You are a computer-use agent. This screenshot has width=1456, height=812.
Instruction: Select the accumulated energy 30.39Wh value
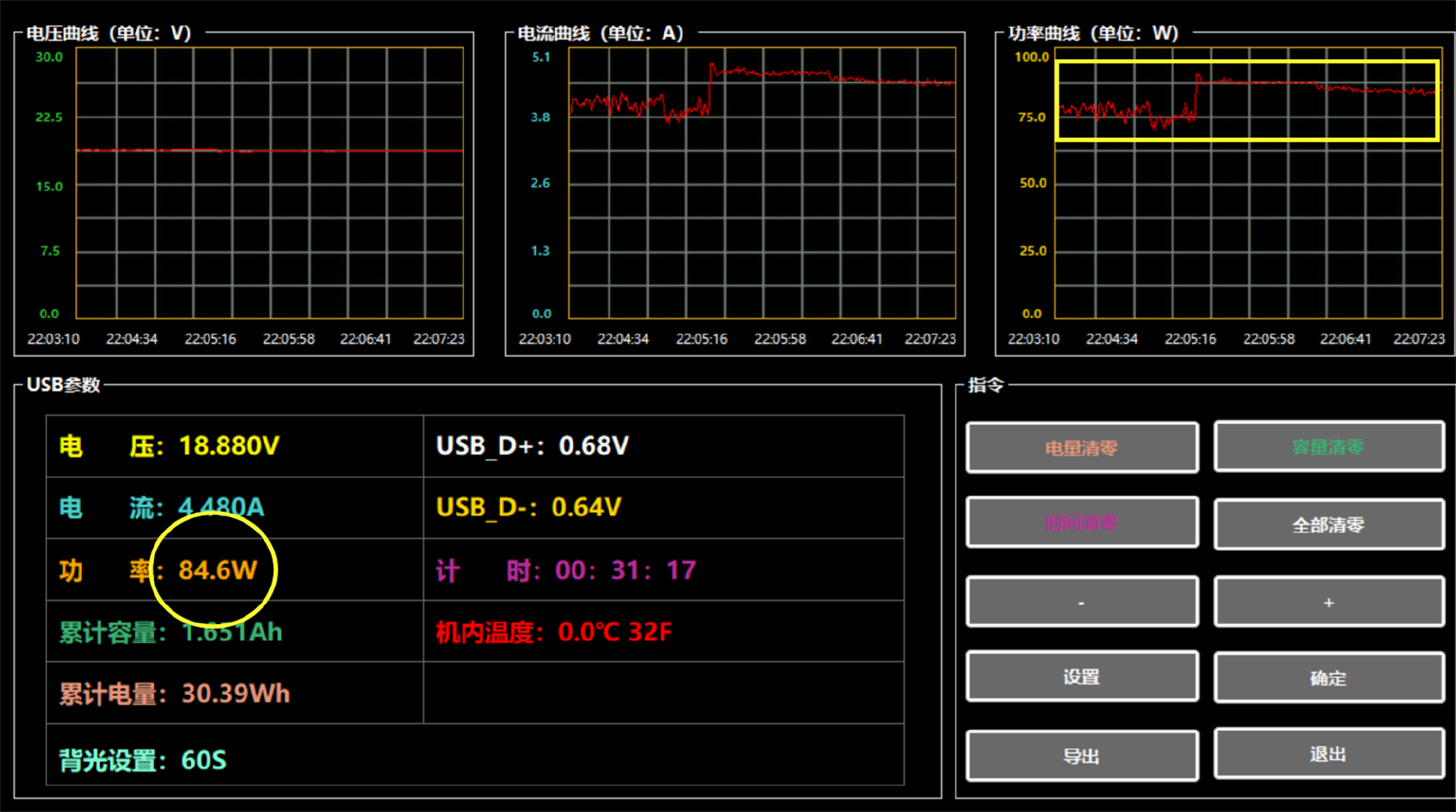click(x=236, y=694)
